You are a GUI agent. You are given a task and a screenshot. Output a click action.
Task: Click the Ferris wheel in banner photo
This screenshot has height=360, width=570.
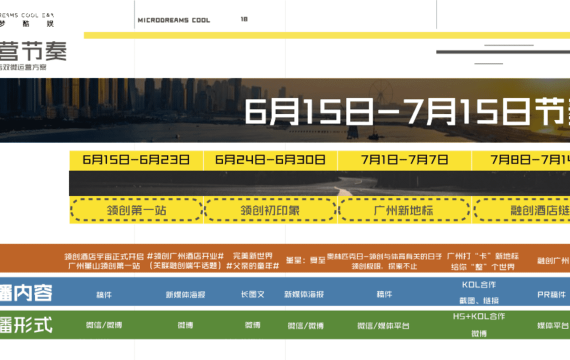click(381, 92)
